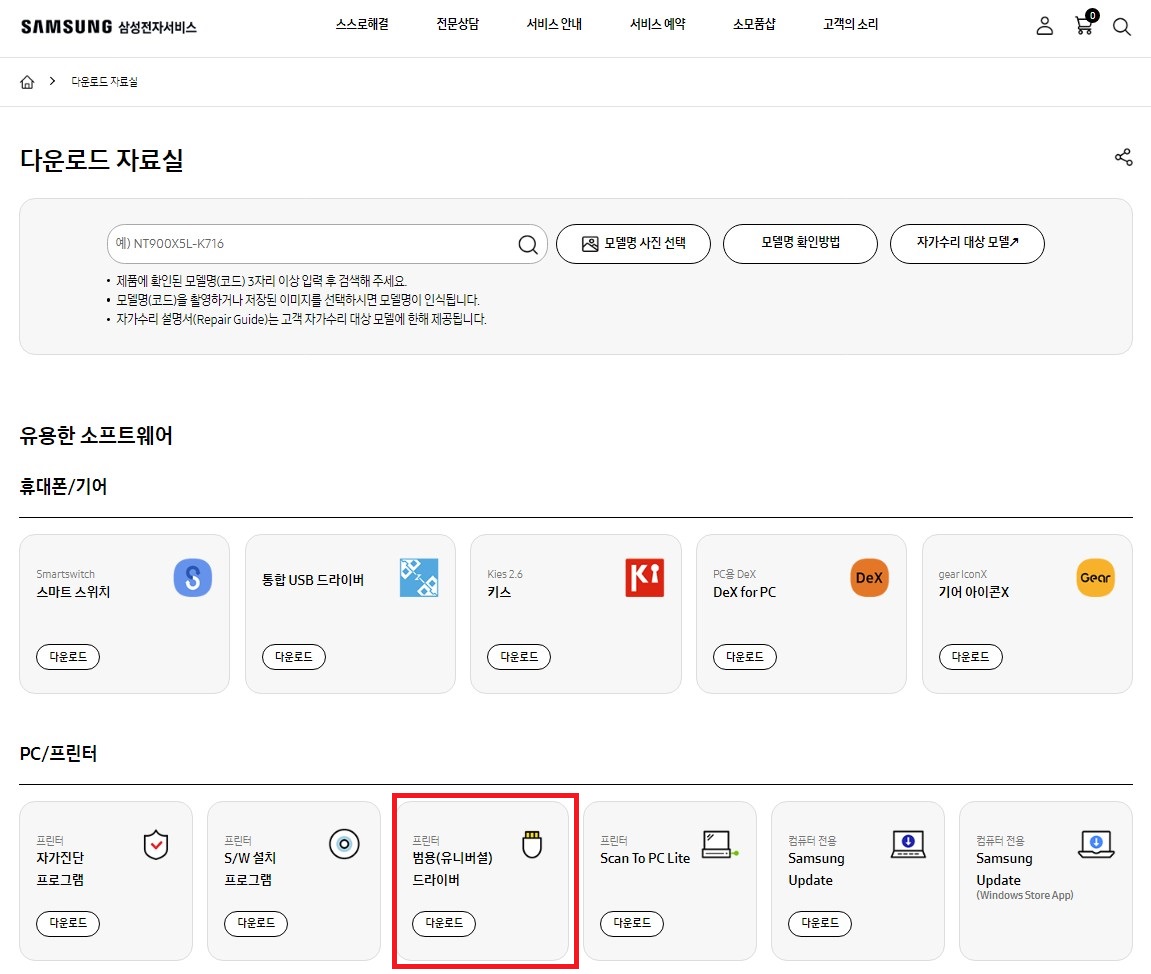Download 범용(유니버셜) 드라이버
The height and width of the screenshot is (974, 1151).
(444, 923)
